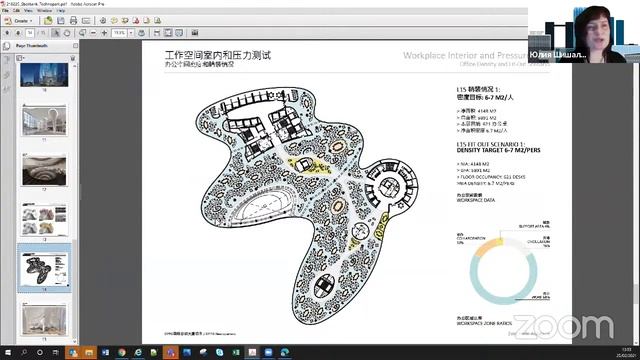The width and height of the screenshot is (640, 360).
Task: Zoom out with the minus icon
Action: click(x=93, y=33)
